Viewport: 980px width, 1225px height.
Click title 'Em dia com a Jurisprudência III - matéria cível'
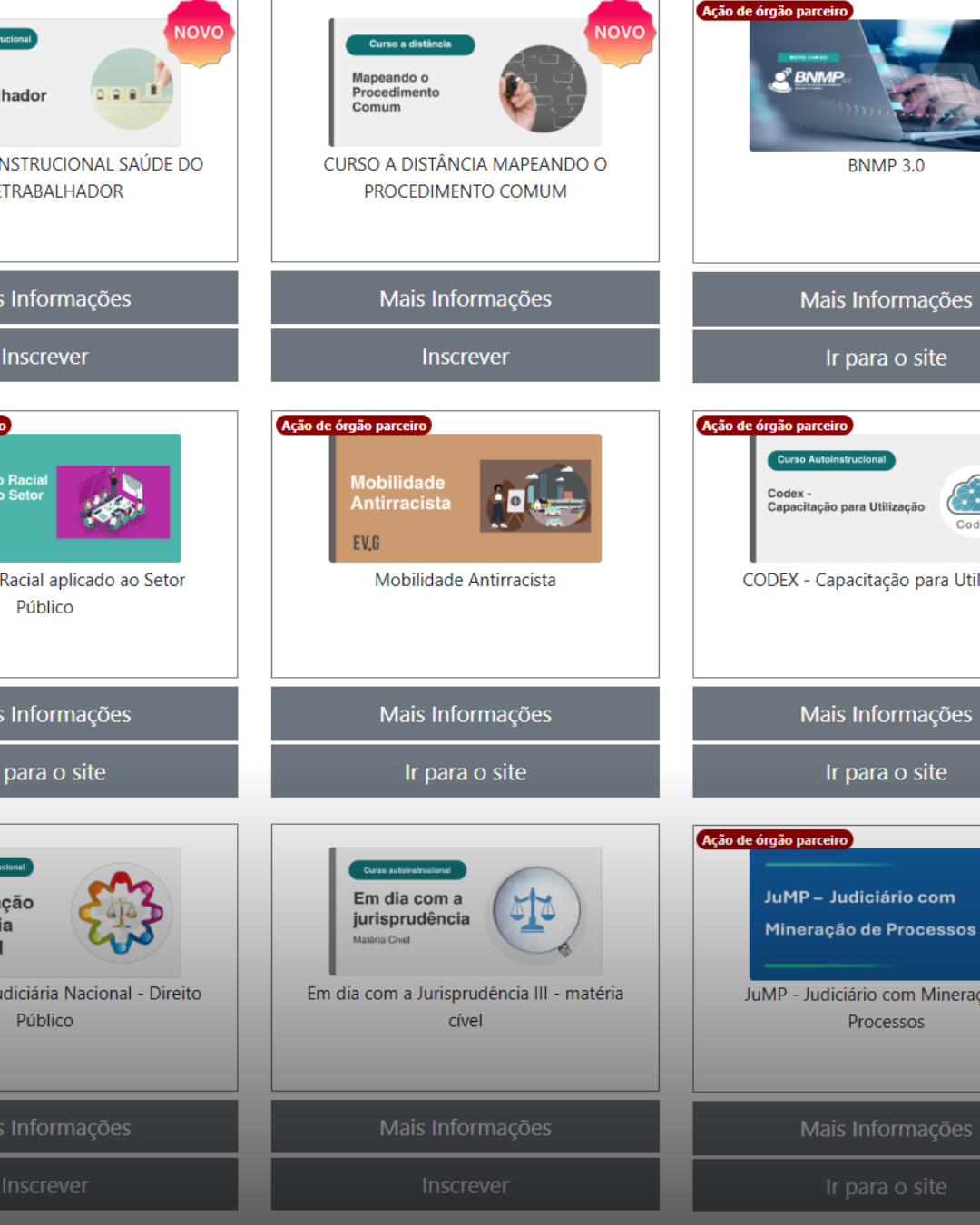465,1006
